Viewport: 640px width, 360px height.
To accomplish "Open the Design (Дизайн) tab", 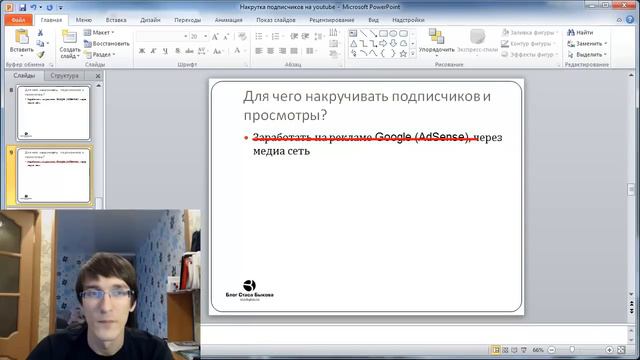I will [150, 20].
